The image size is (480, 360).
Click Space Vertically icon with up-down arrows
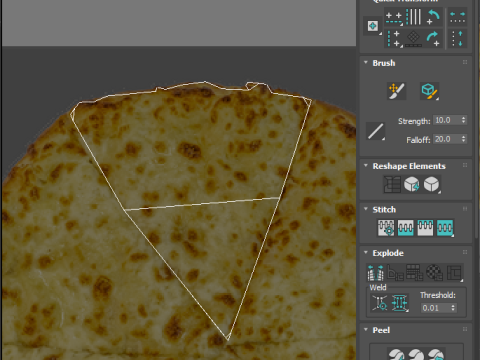(457, 39)
